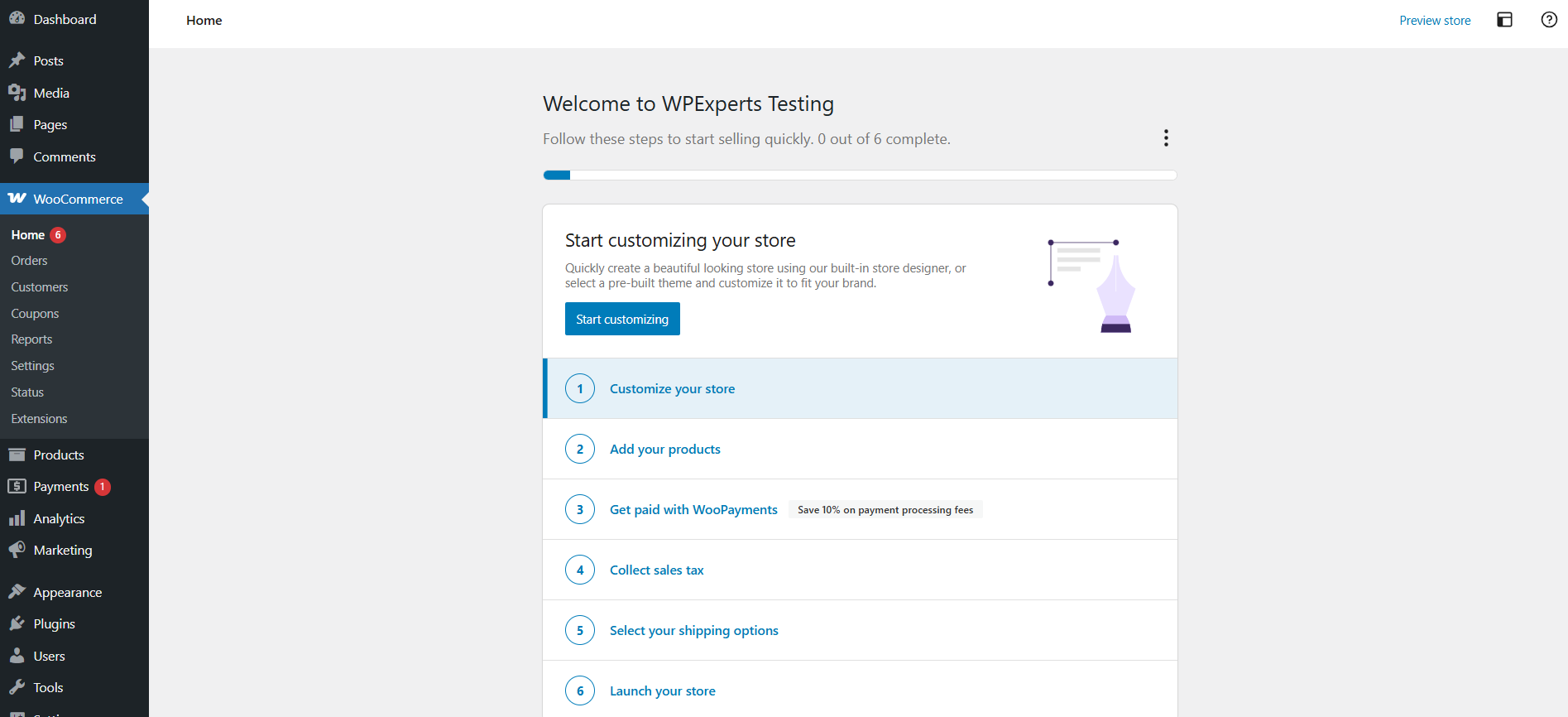Click the Welcome to WPExperts Testing heading
The image size is (1568, 717).
tap(688, 103)
